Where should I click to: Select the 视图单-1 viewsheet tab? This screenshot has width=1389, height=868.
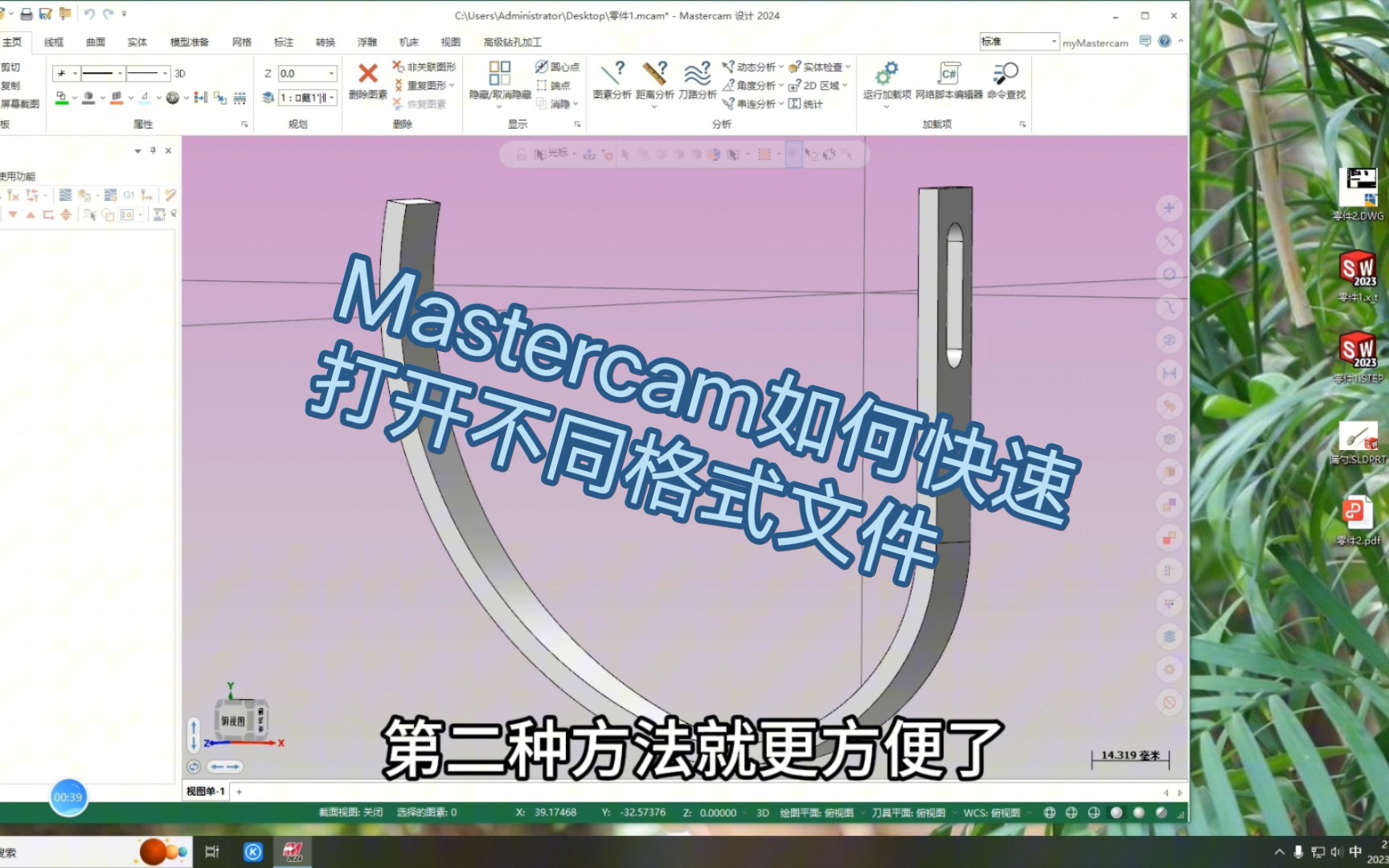click(206, 792)
